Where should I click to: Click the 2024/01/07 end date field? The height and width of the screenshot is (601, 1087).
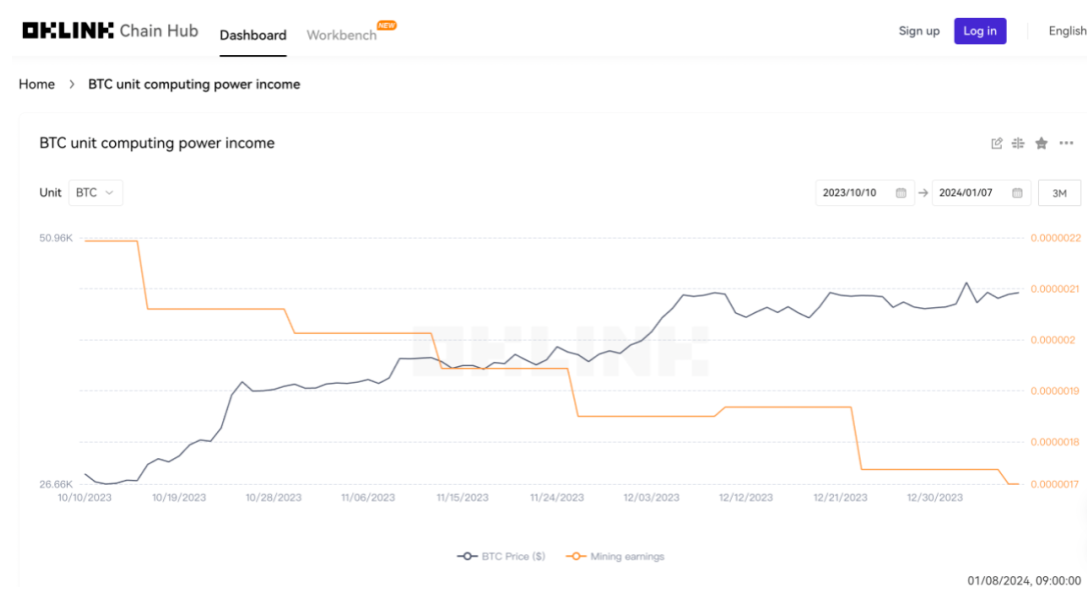[966, 193]
